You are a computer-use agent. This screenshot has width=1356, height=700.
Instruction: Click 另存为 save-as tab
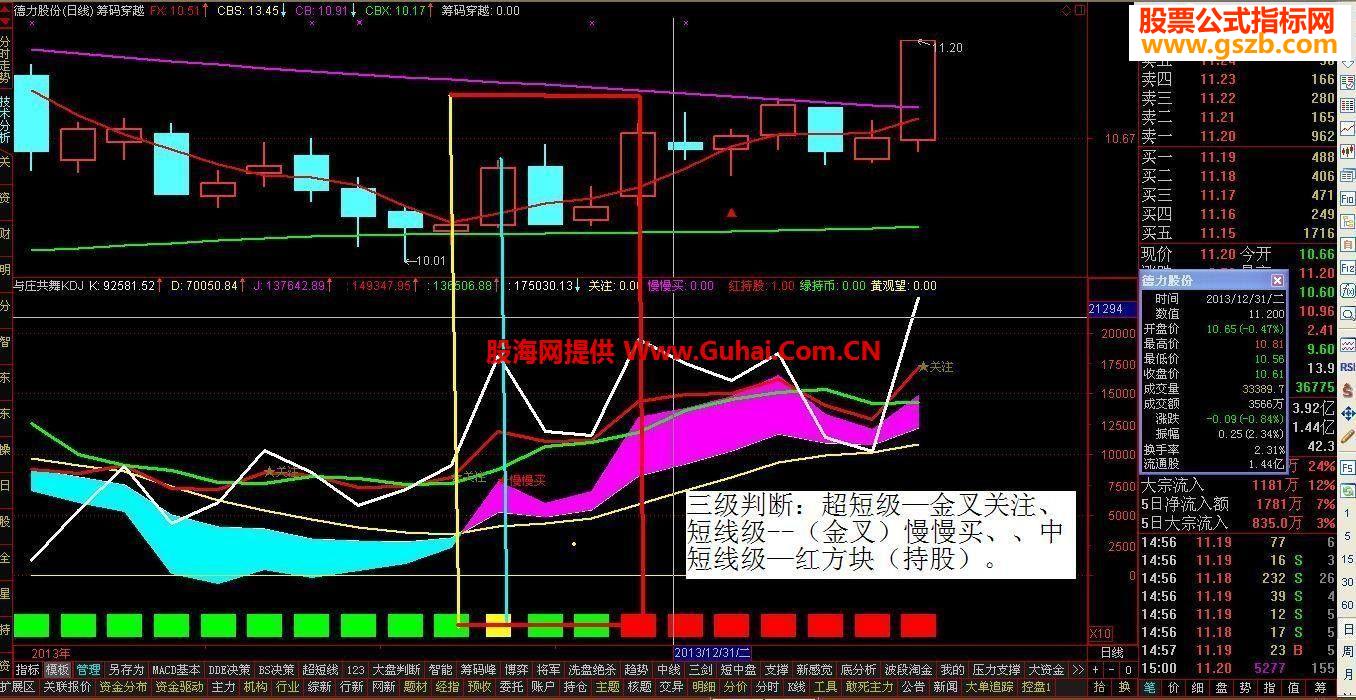(126, 670)
